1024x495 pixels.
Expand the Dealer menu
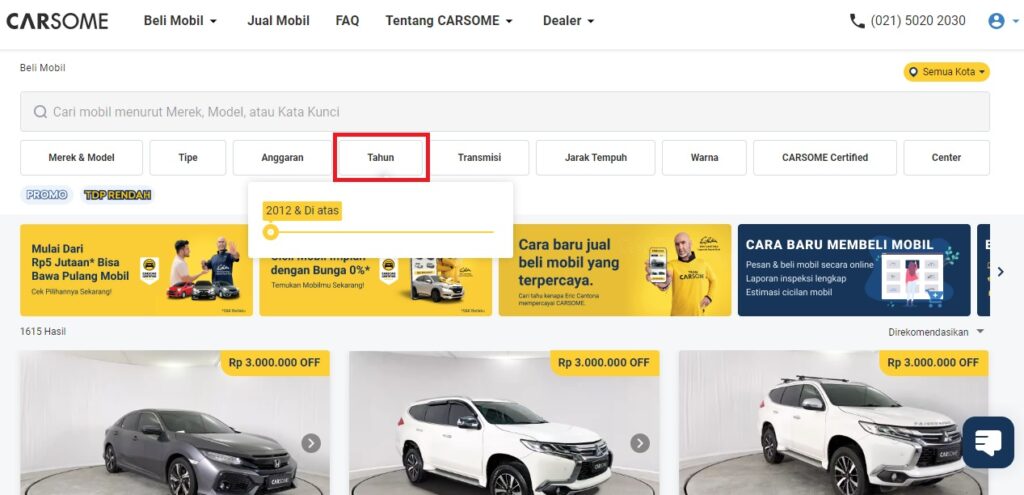pyautogui.click(x=569, y=21)
